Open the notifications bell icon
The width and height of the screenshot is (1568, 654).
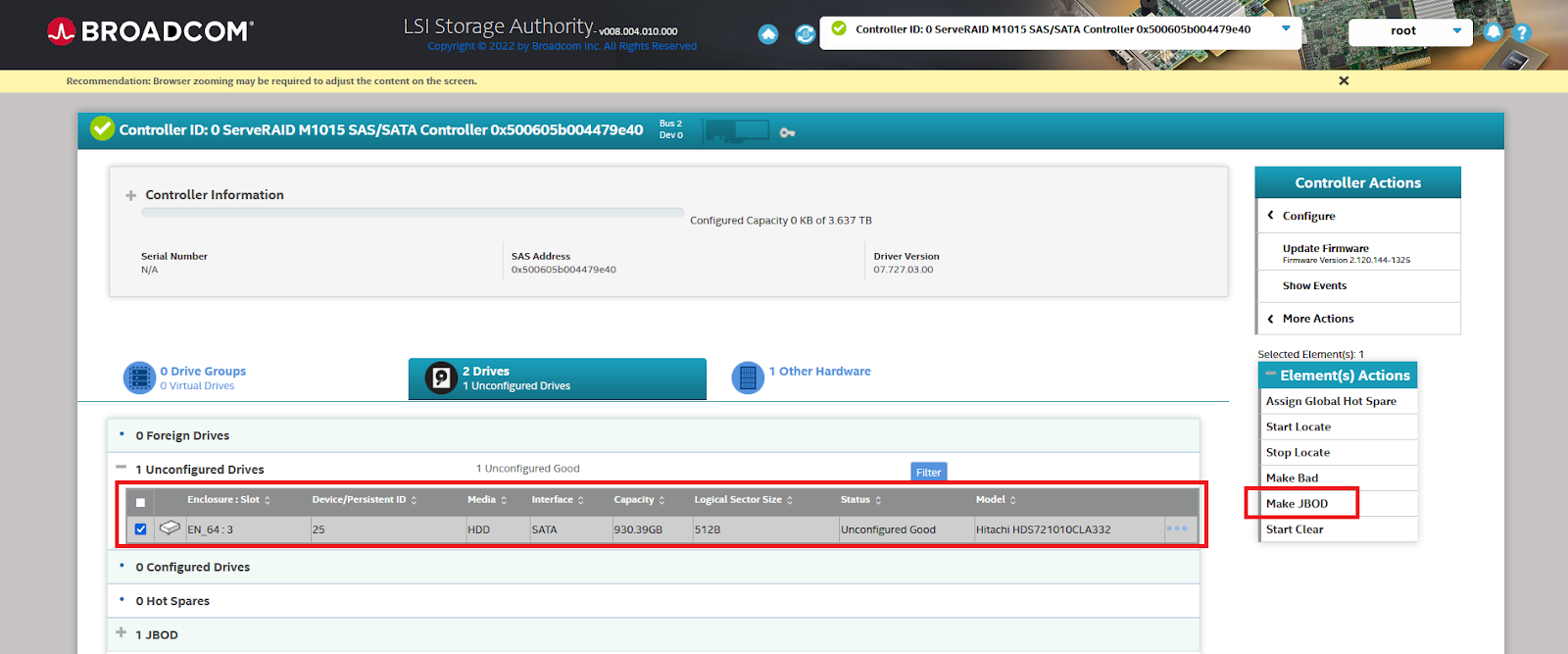point(1493,32)
